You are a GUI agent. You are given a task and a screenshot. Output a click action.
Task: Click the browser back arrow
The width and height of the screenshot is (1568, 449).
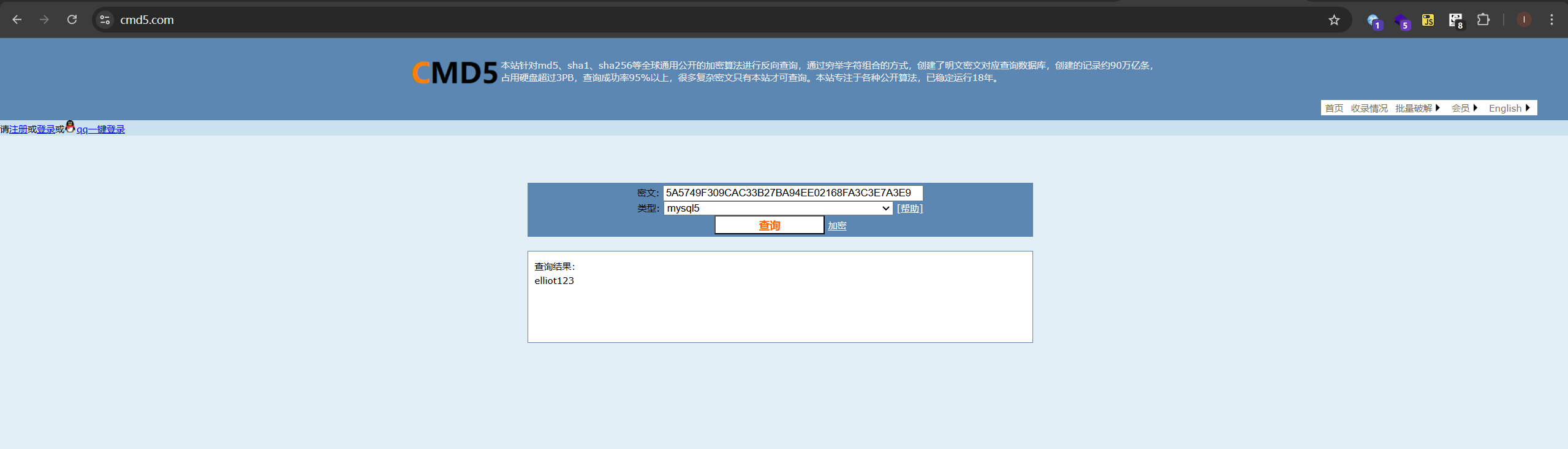(x=17, y=20)
